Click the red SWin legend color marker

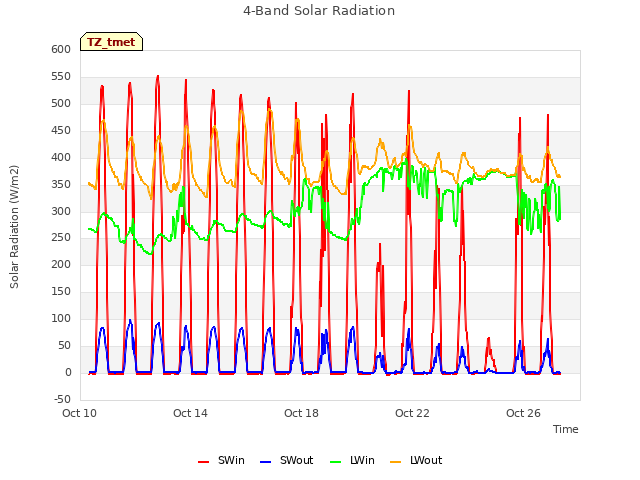203,462
